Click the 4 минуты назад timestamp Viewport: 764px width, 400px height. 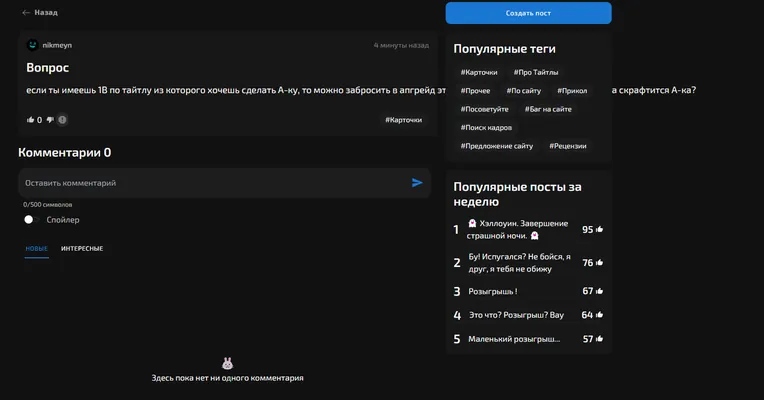click(401, 45)
